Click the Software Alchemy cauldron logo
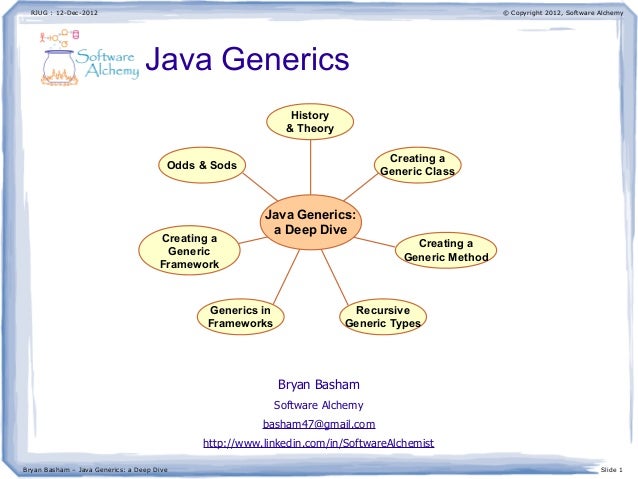Viewport: 638px width, 479px height. (59, 68)
